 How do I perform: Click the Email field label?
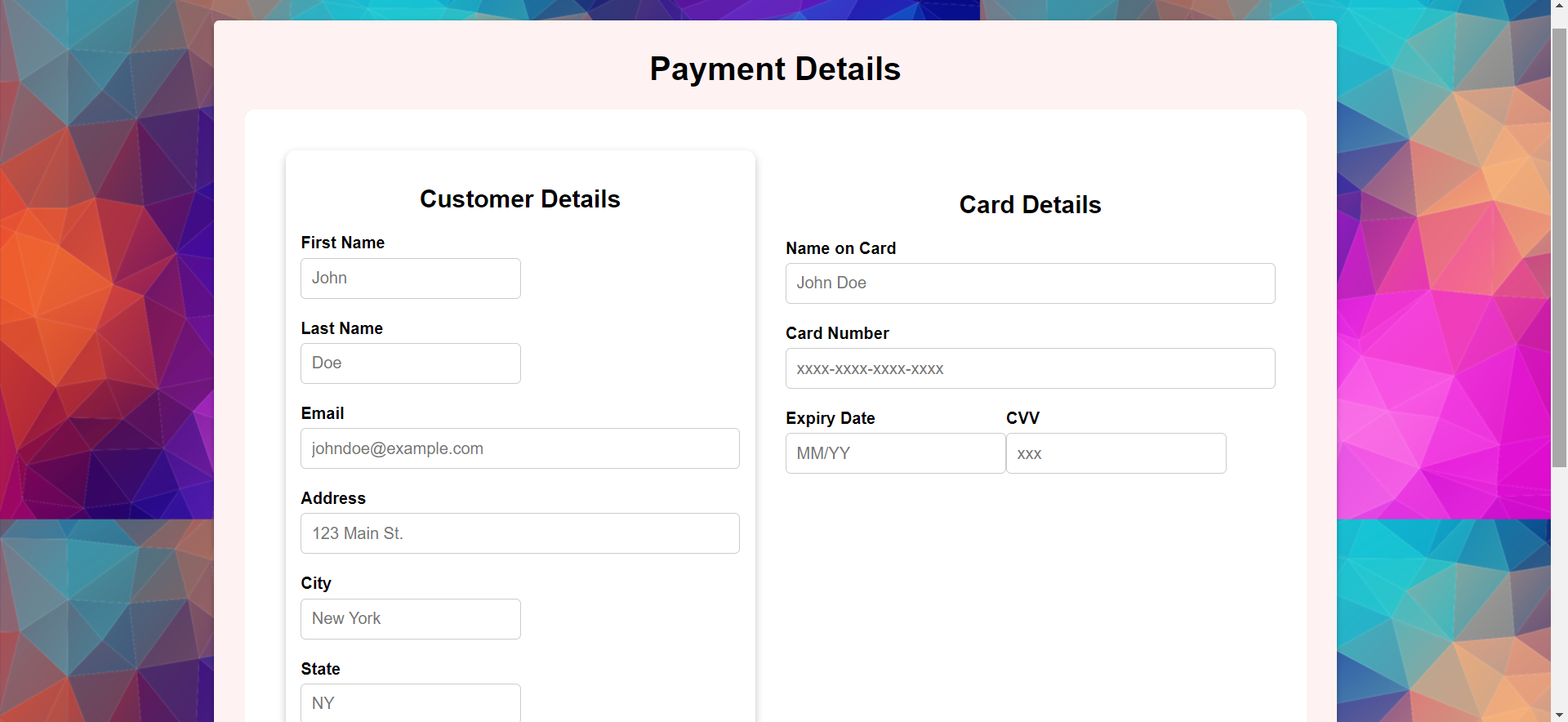(x=323, y=413)
